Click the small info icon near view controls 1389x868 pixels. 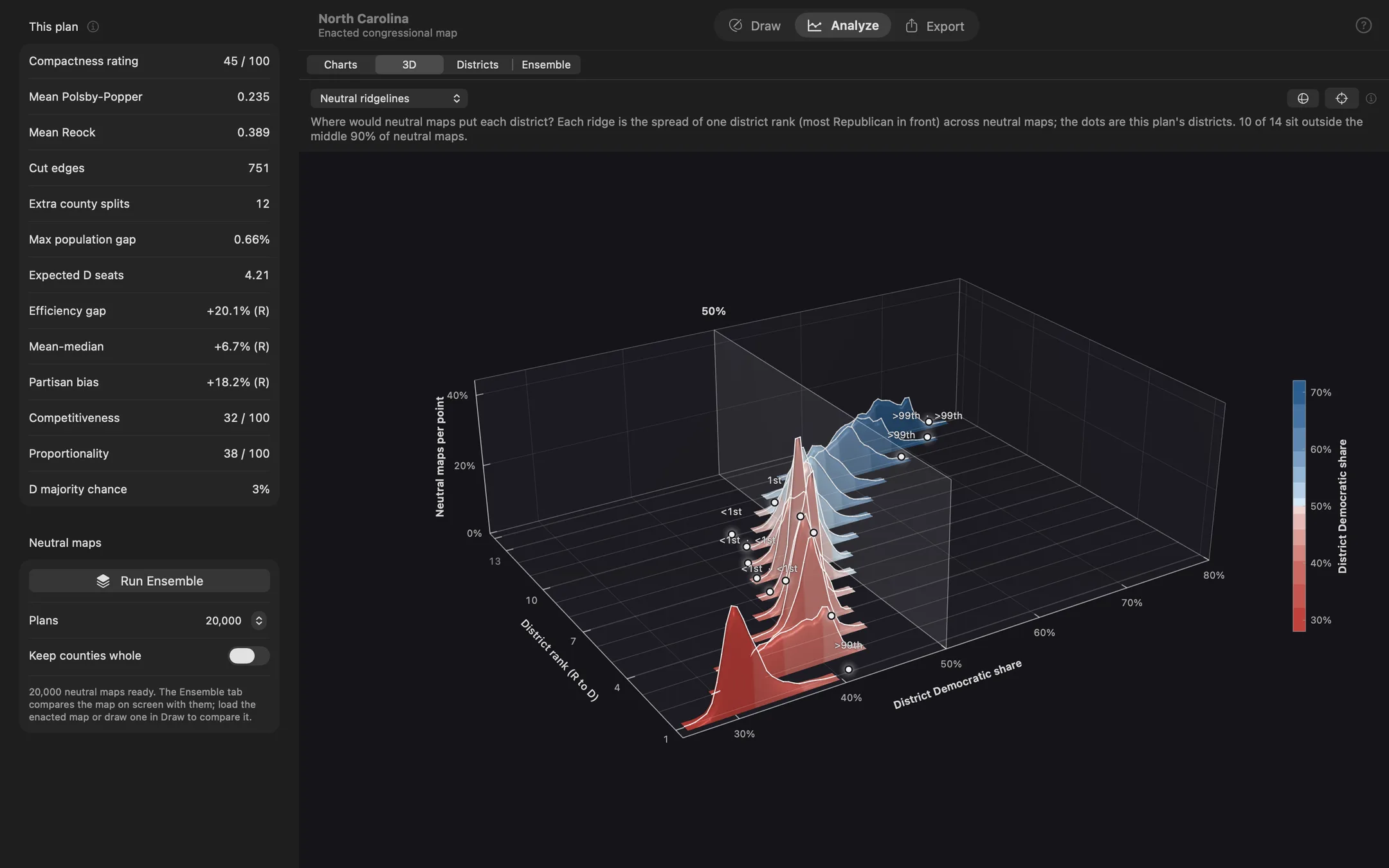1371,98
